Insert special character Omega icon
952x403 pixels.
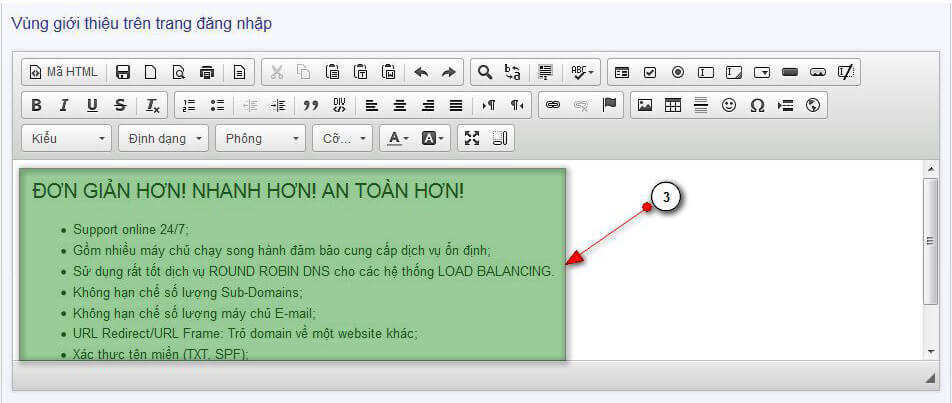pos(757,106)
